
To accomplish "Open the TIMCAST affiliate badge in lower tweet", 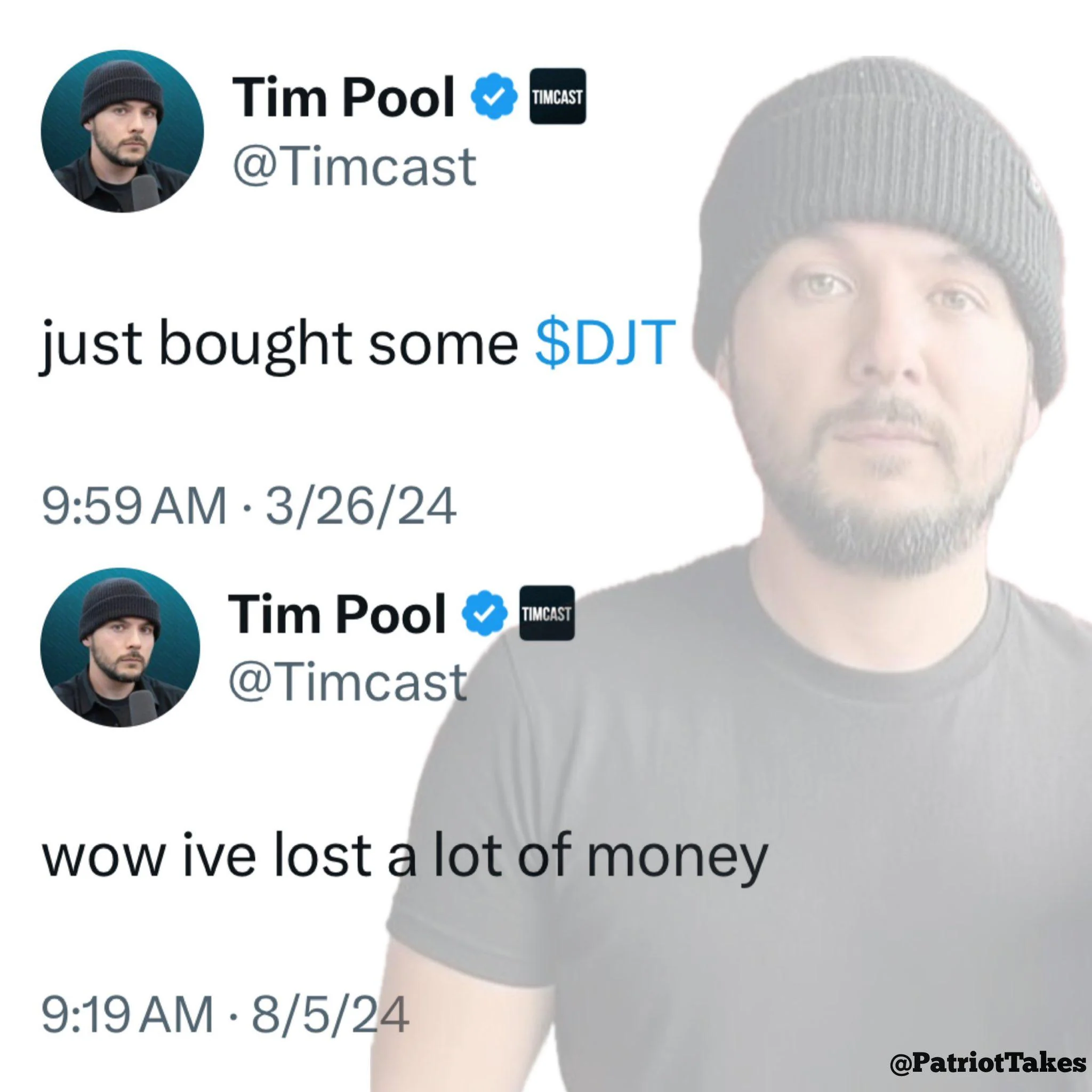I will (x=547, y=613).
